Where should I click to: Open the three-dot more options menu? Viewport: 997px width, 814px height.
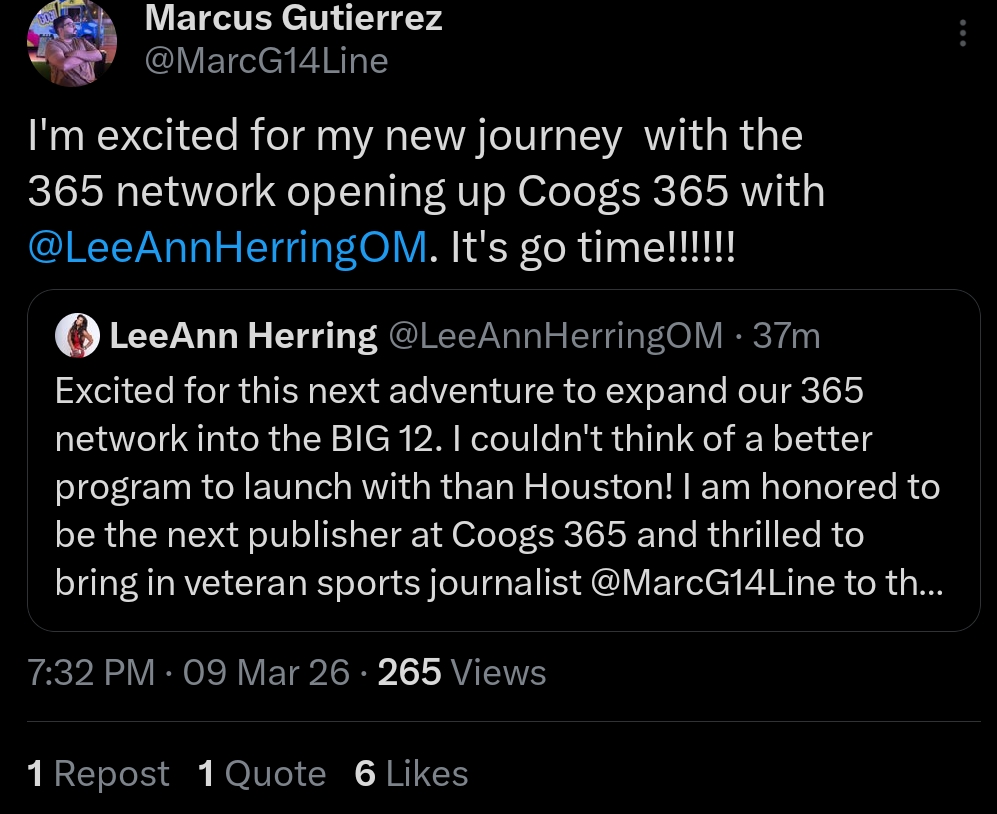pos(962,34)
